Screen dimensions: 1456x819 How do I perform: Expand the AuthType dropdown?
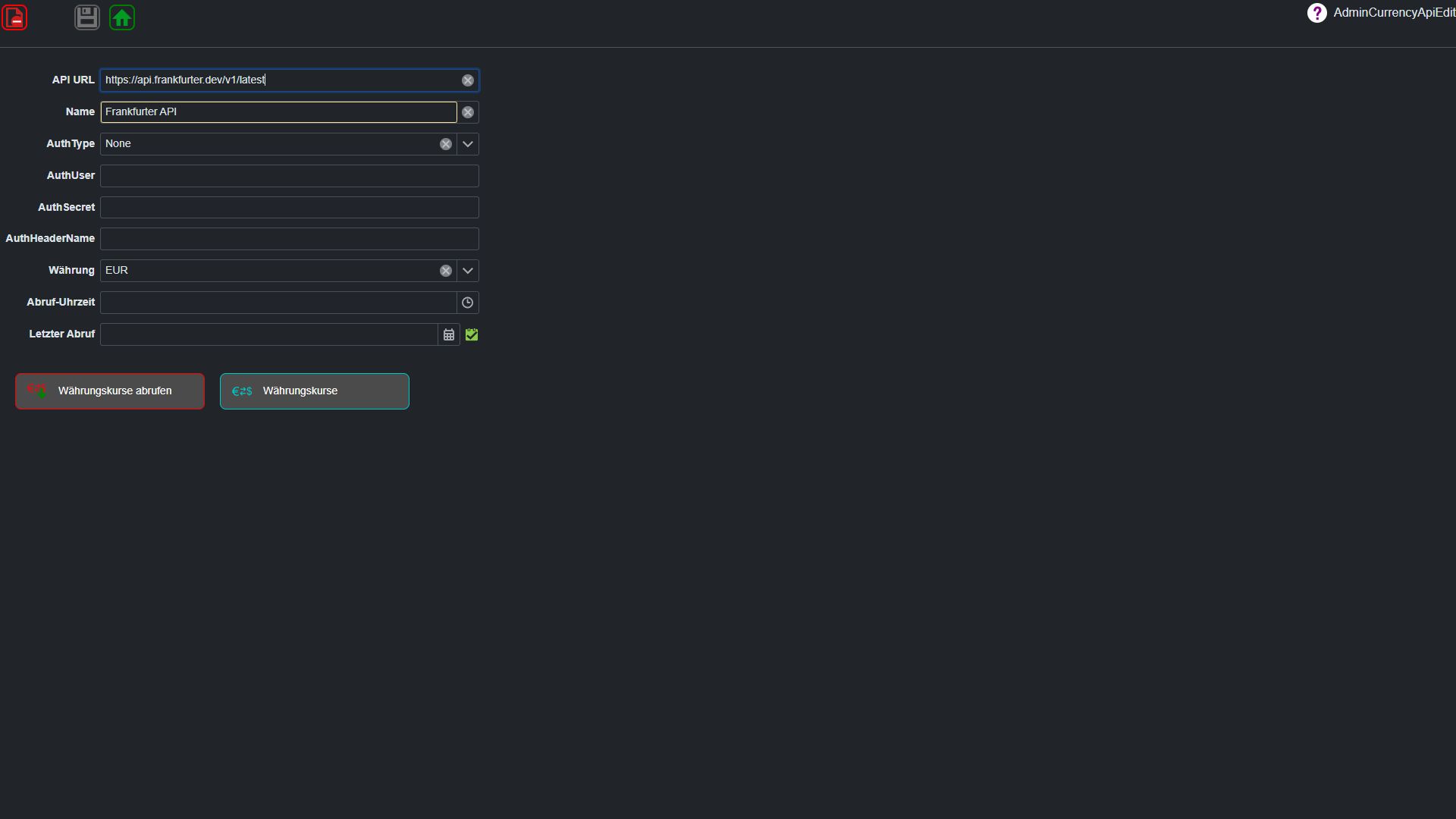pyautogui.click(x=468, y=144)
